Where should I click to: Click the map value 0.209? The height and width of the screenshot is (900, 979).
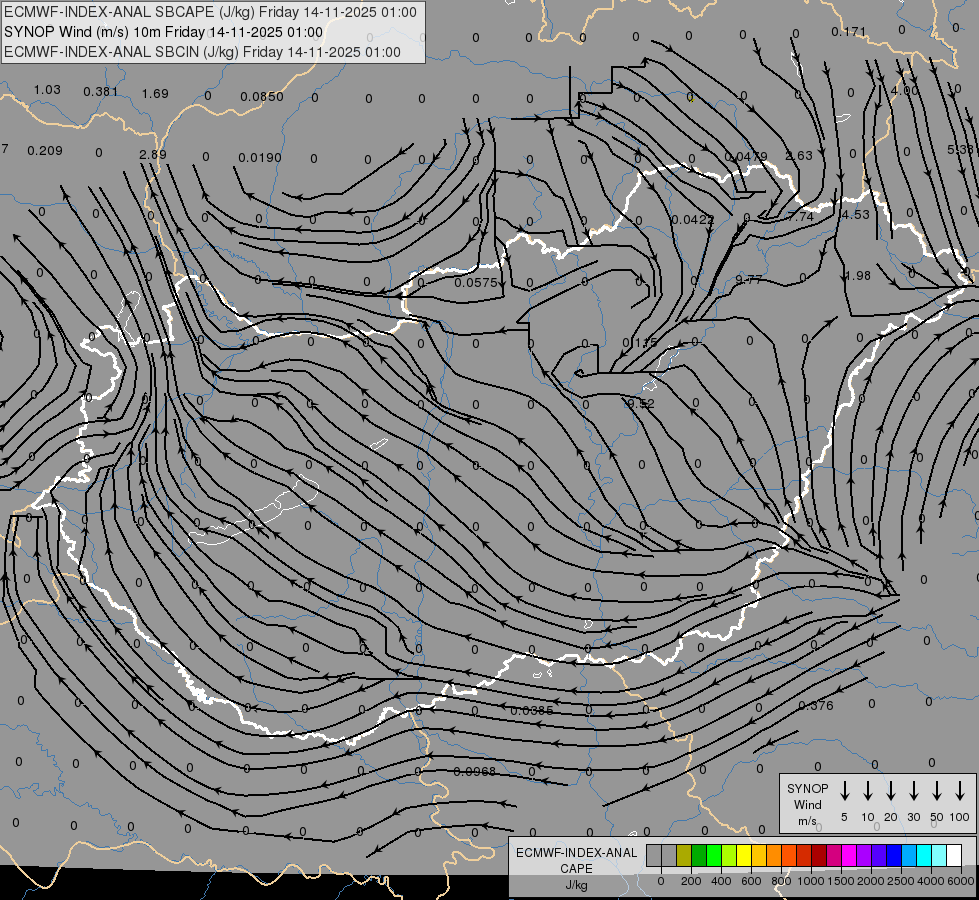coord(45,151)
